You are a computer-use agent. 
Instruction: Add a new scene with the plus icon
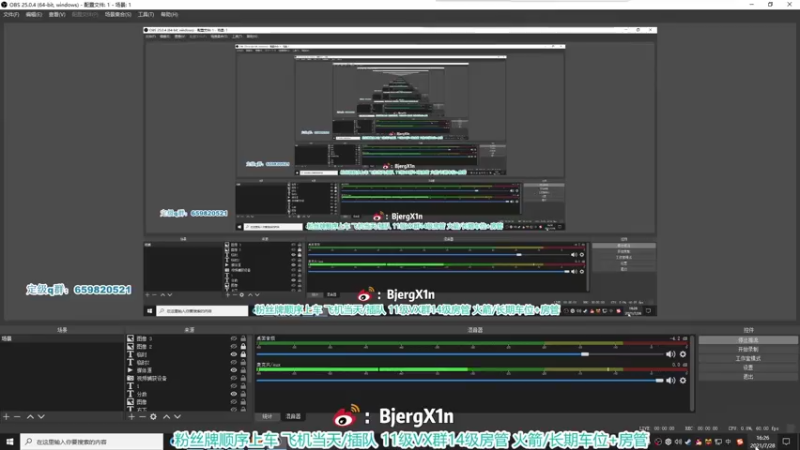point(6,417)
